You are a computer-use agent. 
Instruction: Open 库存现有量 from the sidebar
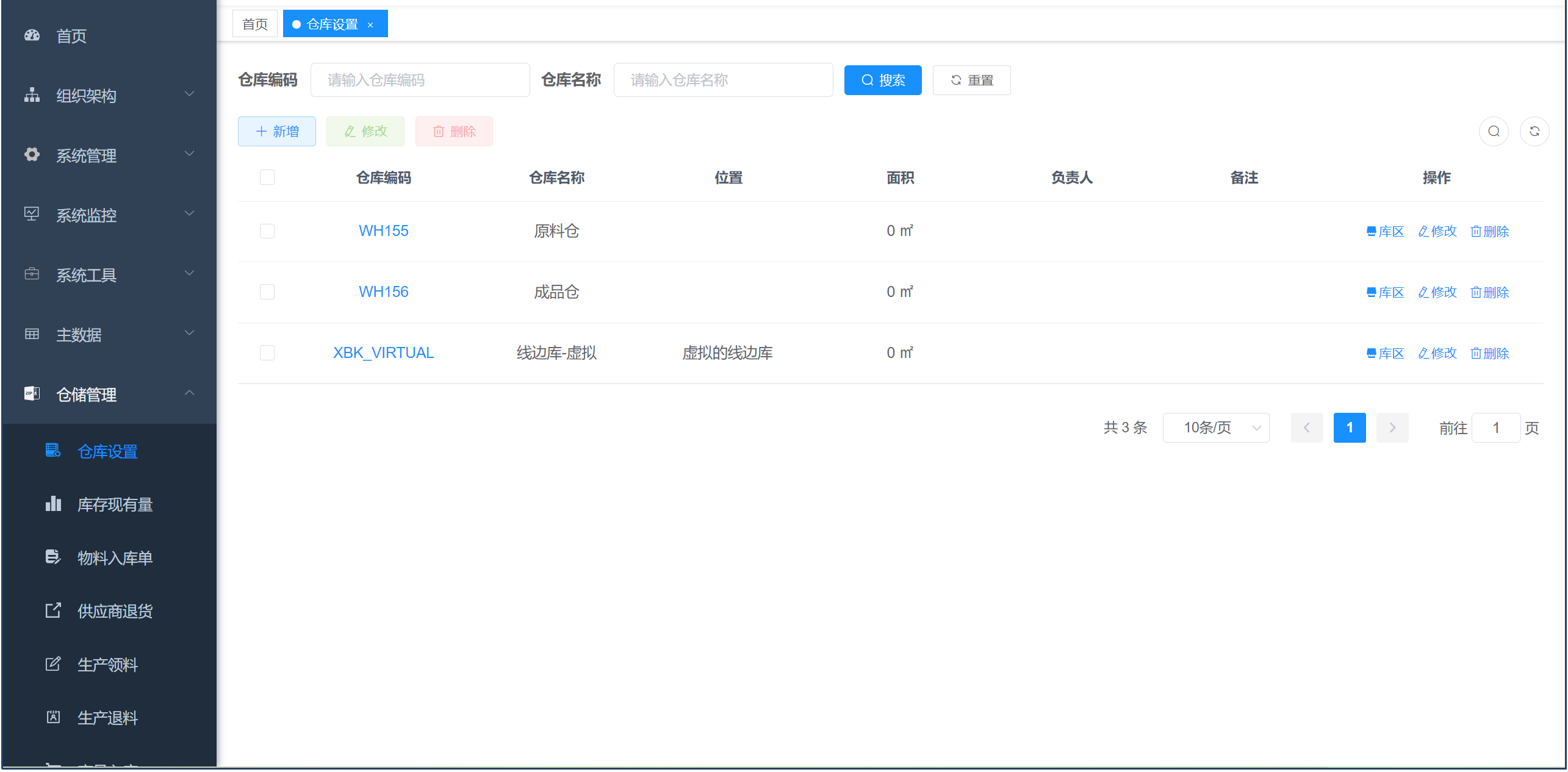(x=115, y=504)
